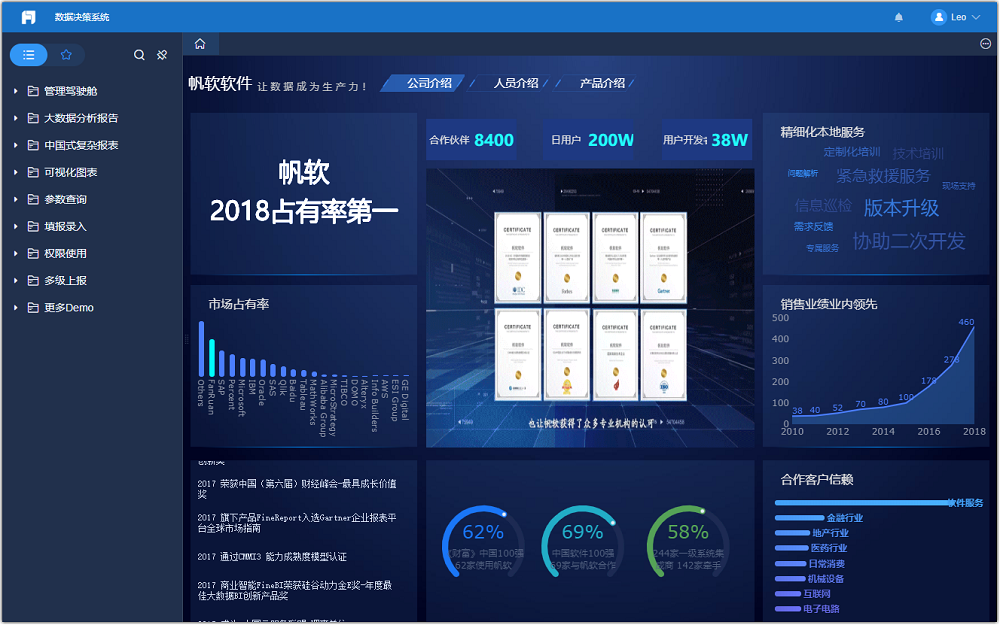Unpin the sidebar panel
Image resolution: width=1000 pixels, height=625 pixels.
(x=162, y=55)
